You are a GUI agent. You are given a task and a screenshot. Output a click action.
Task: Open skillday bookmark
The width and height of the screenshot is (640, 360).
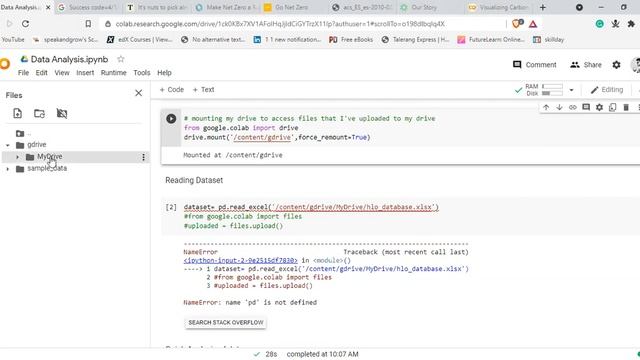tap(549, 40)
